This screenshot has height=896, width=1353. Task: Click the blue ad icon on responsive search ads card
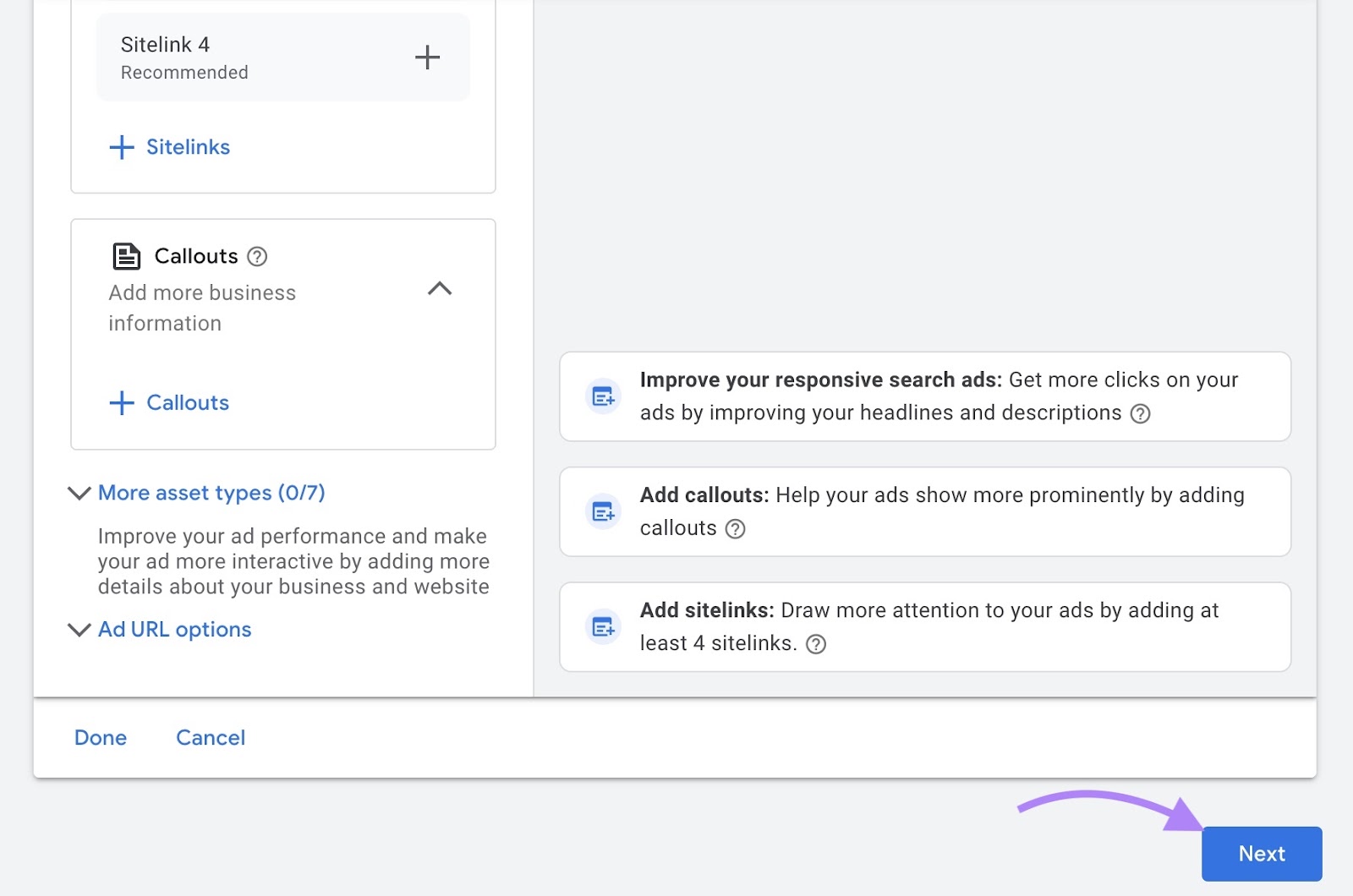coord(602,396)
